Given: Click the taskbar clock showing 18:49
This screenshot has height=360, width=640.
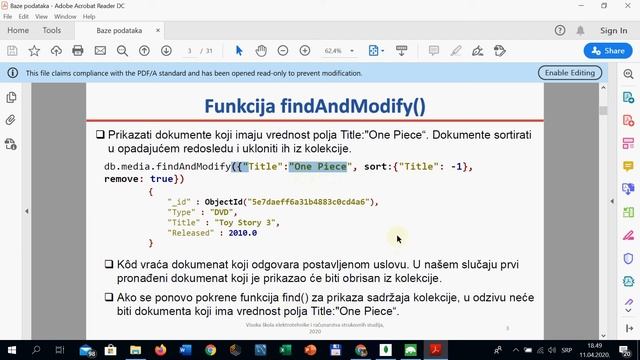Looking at the screenshot, I should click(x=594, y=350).
